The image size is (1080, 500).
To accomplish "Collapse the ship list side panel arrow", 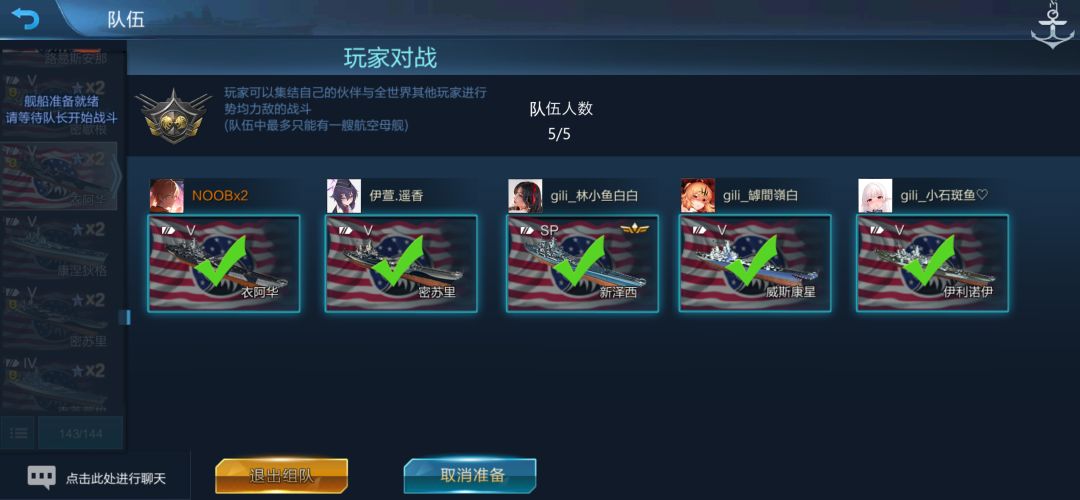I will [118, 176].
